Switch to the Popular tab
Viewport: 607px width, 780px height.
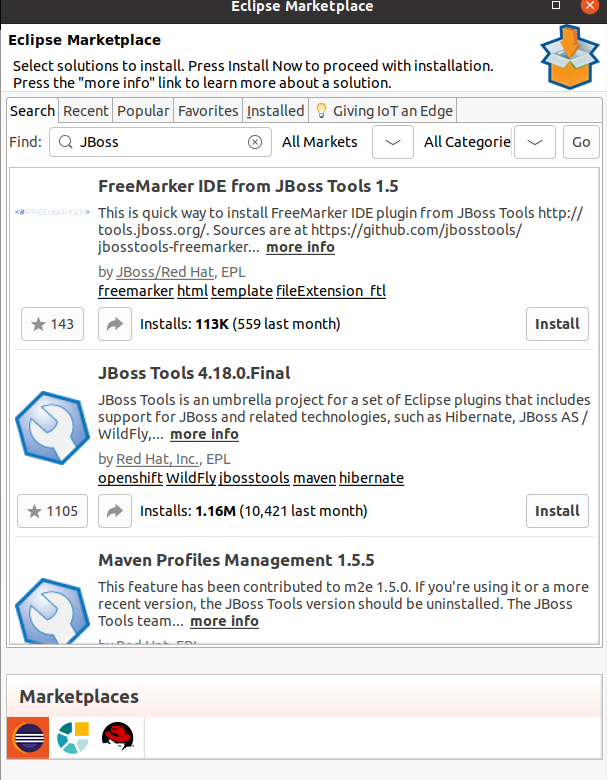pos(143,111)
